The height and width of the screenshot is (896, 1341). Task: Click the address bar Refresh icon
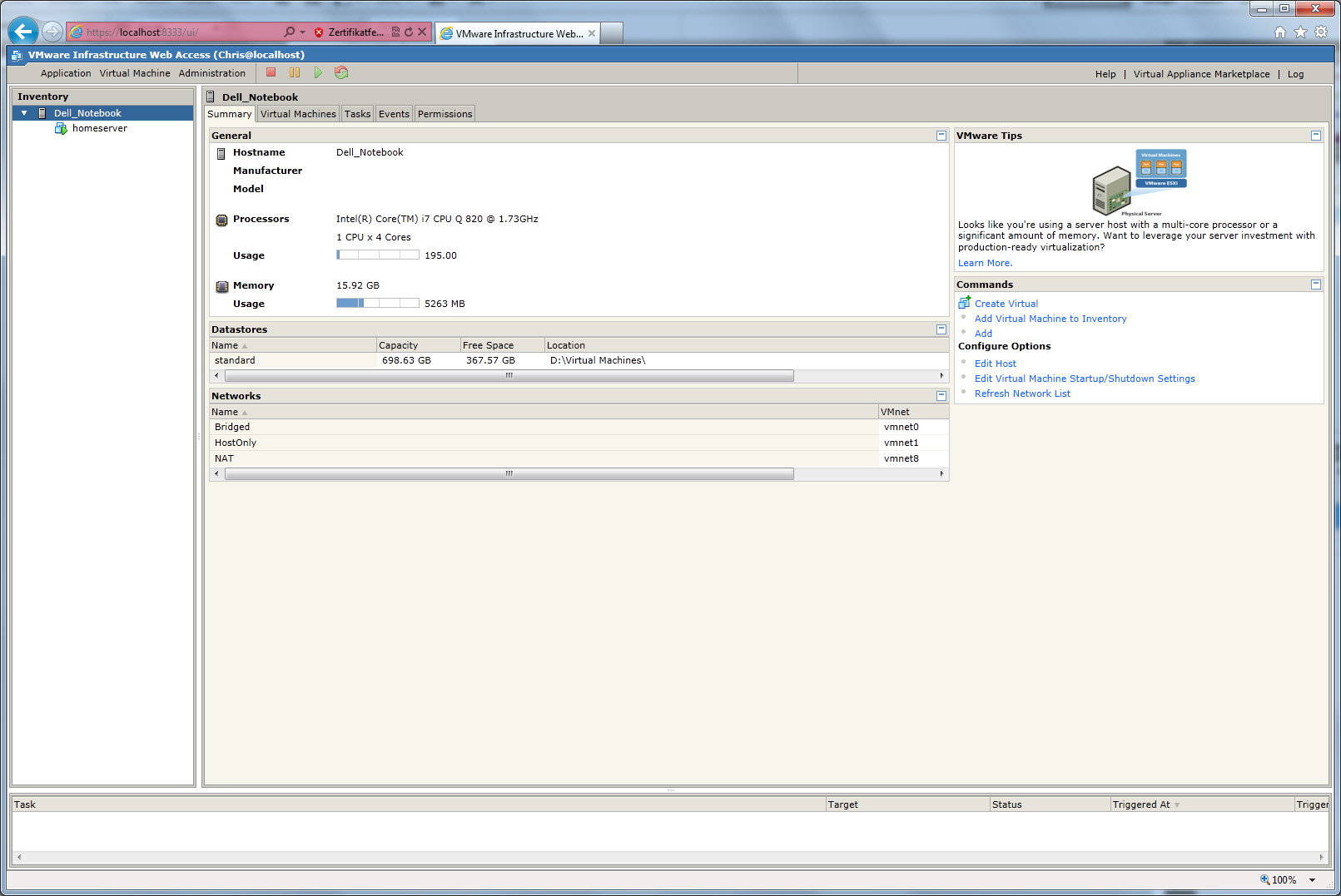click(x=409, y=32)
